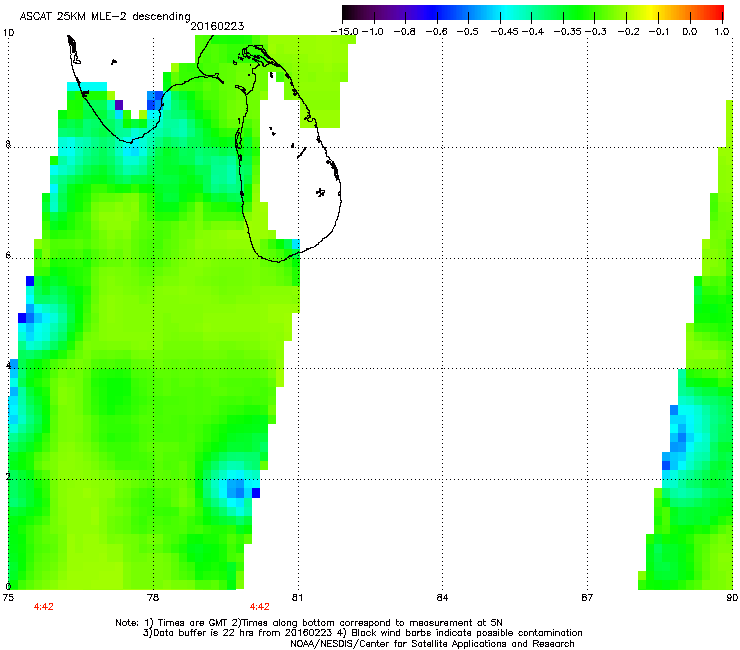
Task: Select the '-0.3' color scale label
Action: [596, 32]
